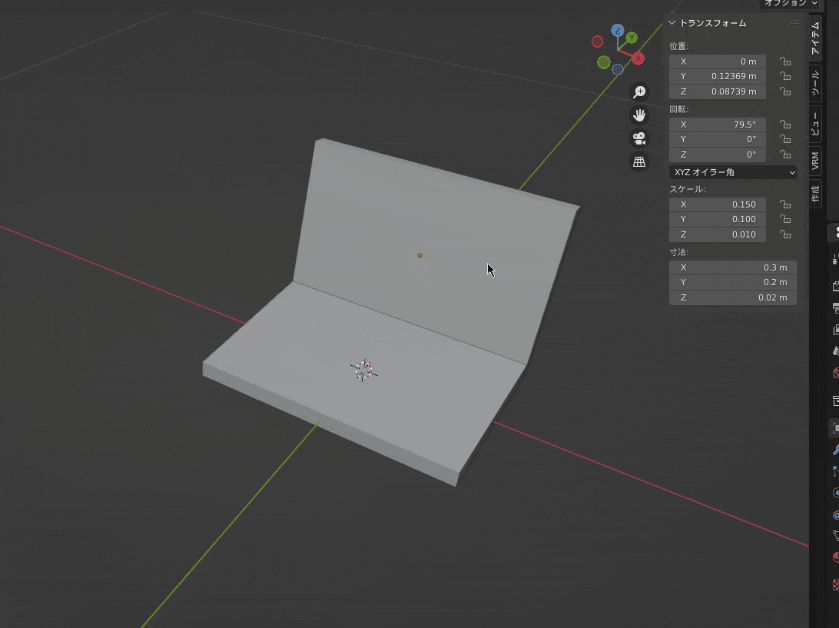The image size is (839, 628).
Task: Switch to the ツール sidebar tab
Action: tap(815, 82)
